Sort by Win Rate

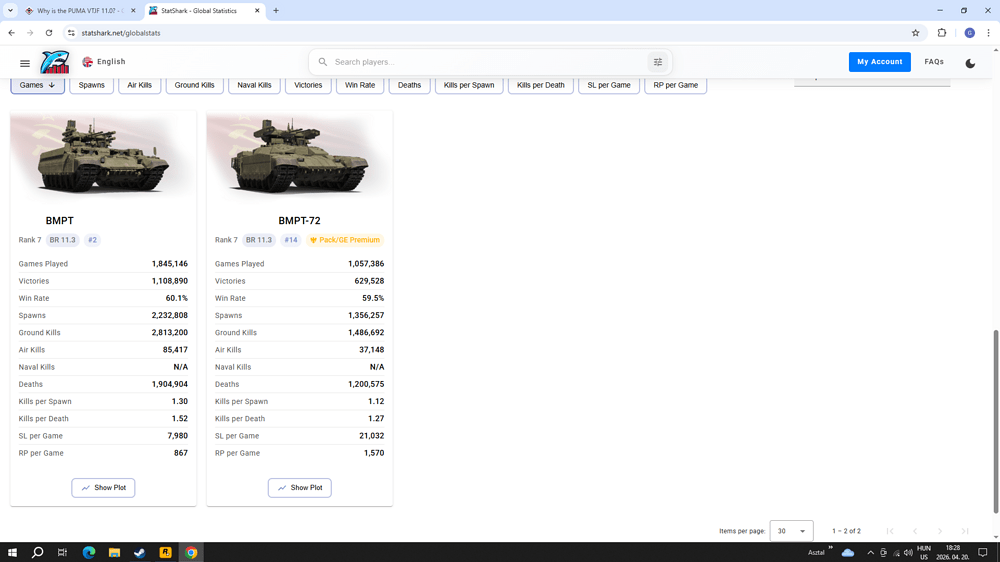pyautogui.click(x=360, y=85)
